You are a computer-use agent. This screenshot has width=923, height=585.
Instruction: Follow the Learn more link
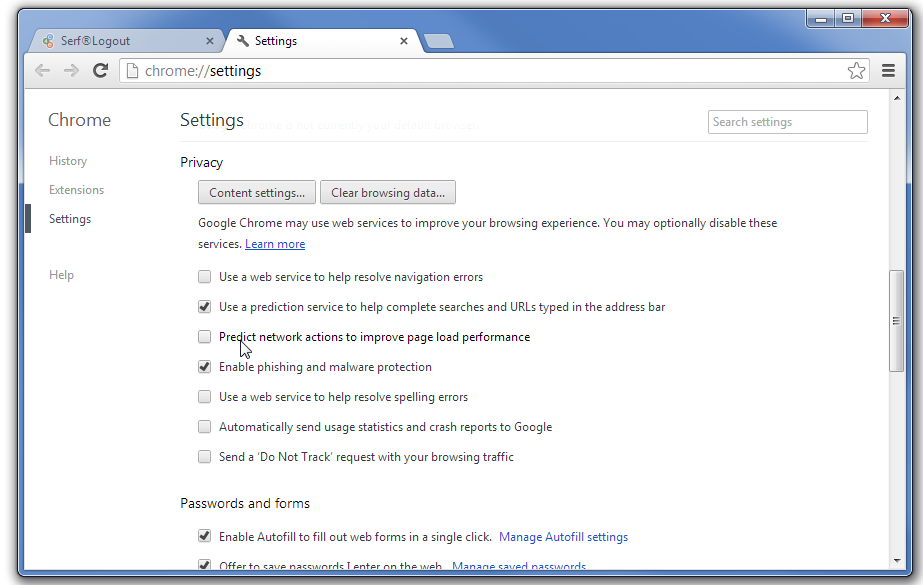(275, 244)
